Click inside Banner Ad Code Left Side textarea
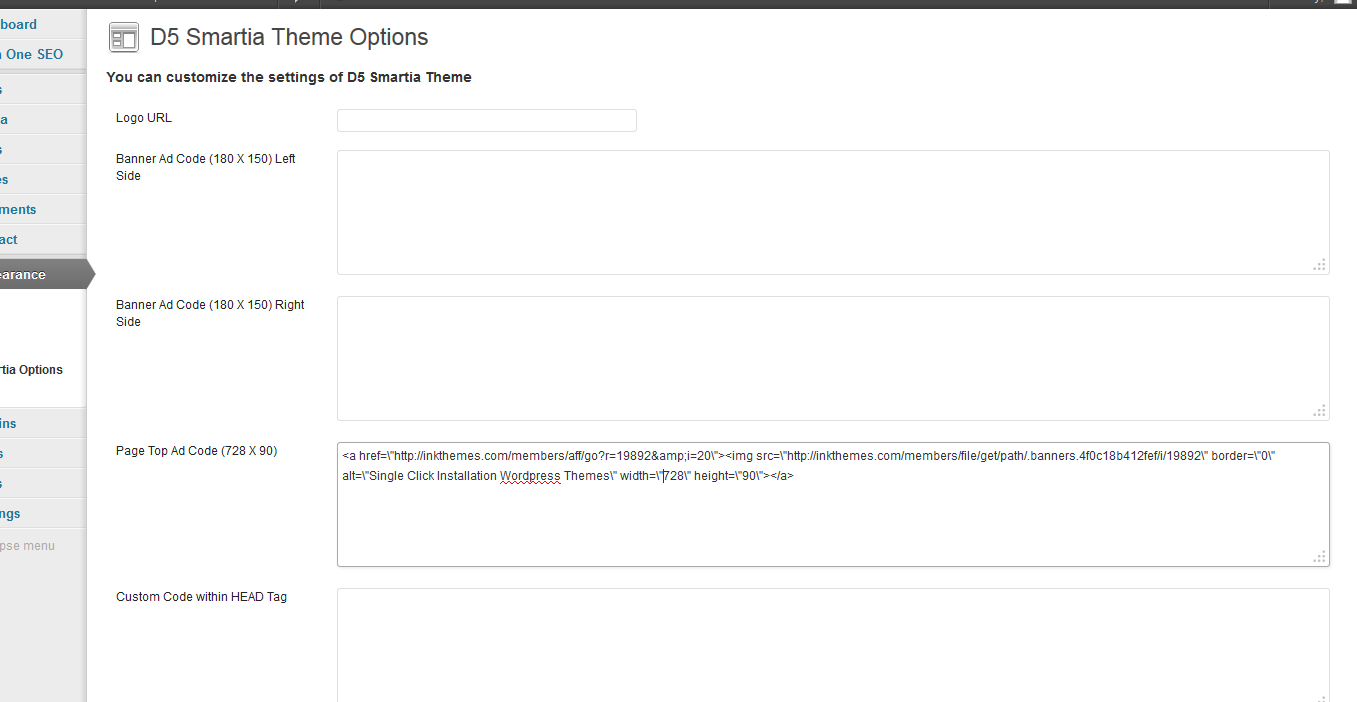 click(x=833, y=212)
